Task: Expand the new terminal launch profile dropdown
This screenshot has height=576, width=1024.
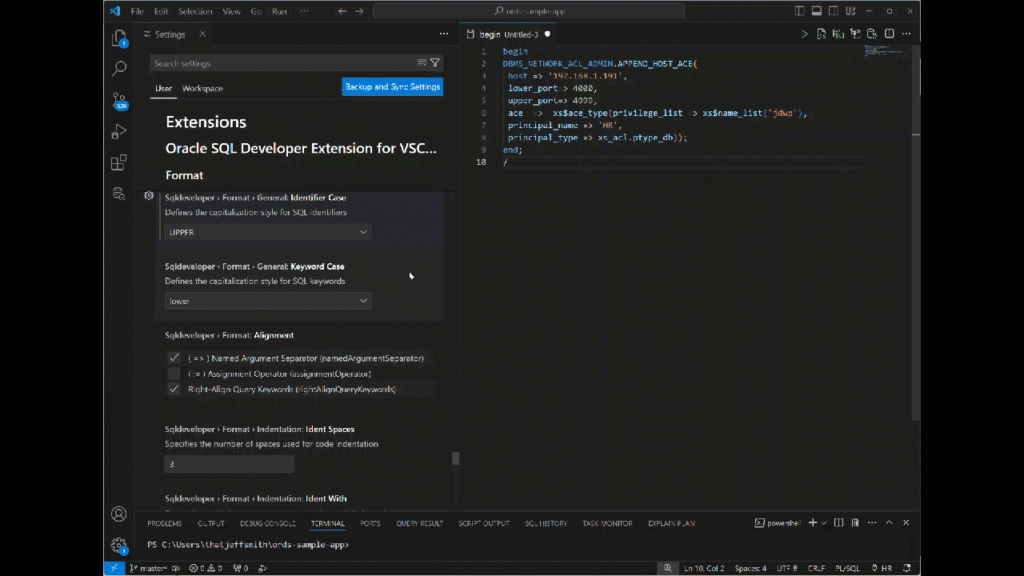Action: 825,523
